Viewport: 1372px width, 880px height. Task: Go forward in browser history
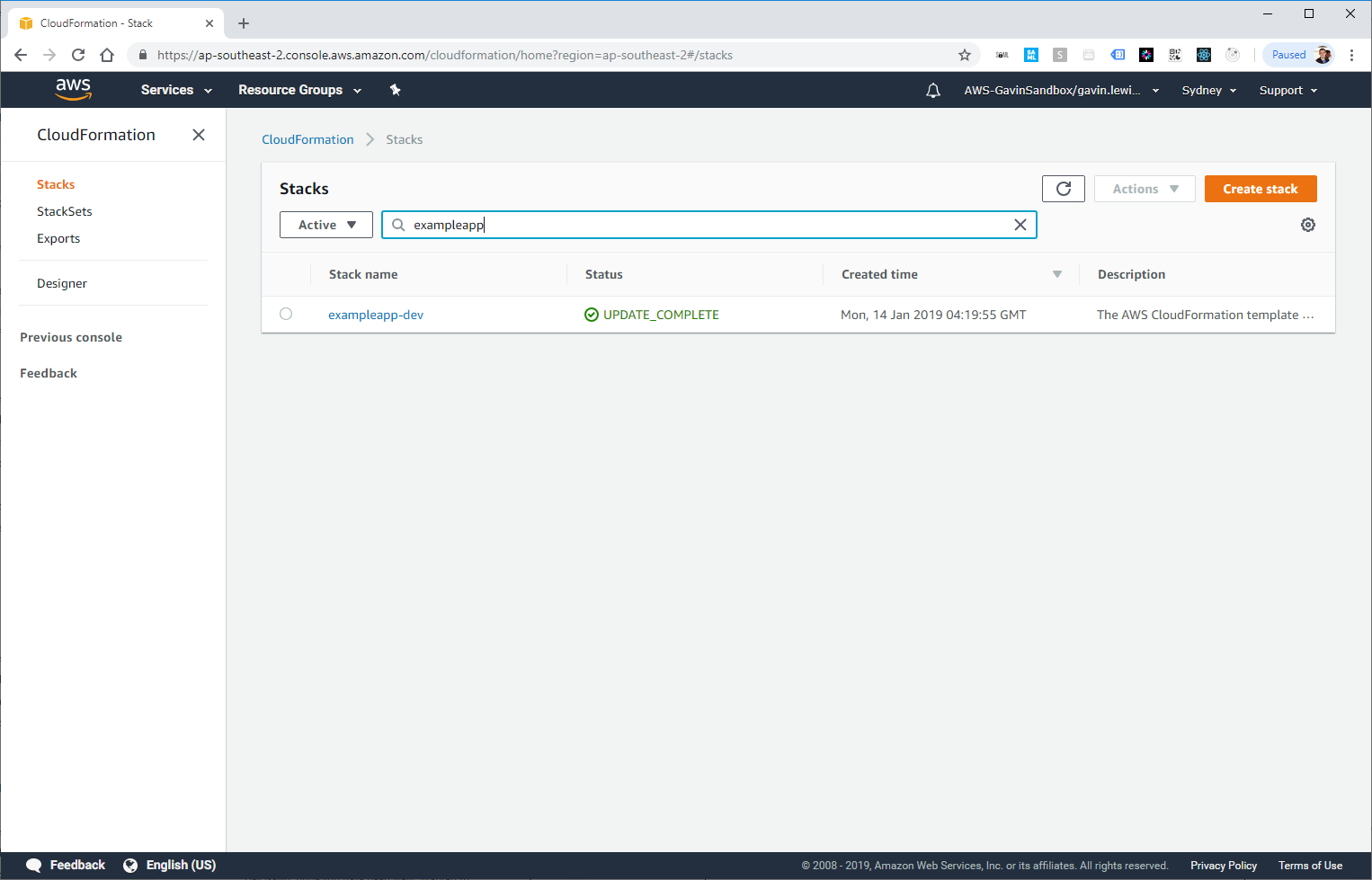(49, 55)
